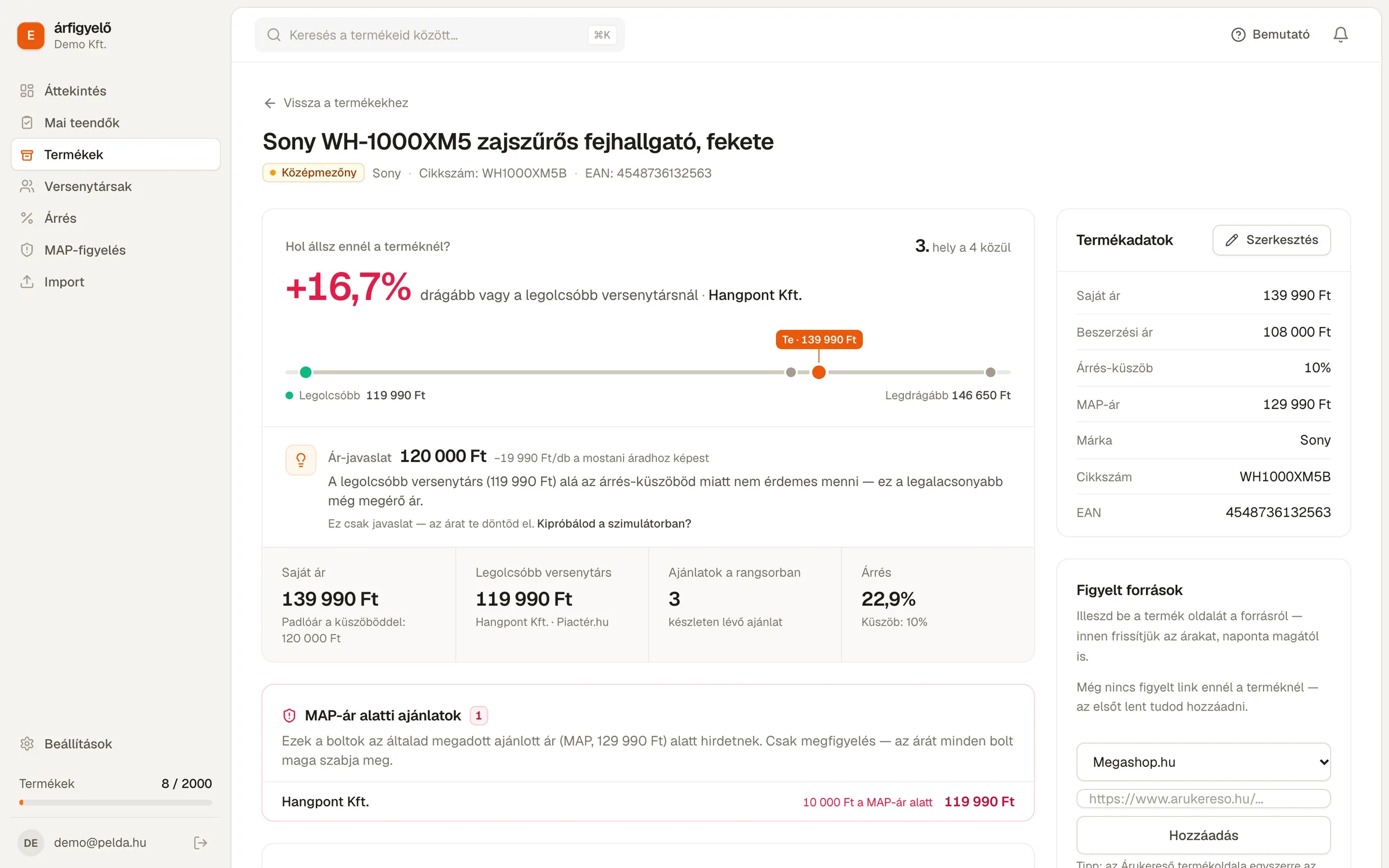
Task: Open MAP-figyelés shield icon
Action: (x=27, y=250)
